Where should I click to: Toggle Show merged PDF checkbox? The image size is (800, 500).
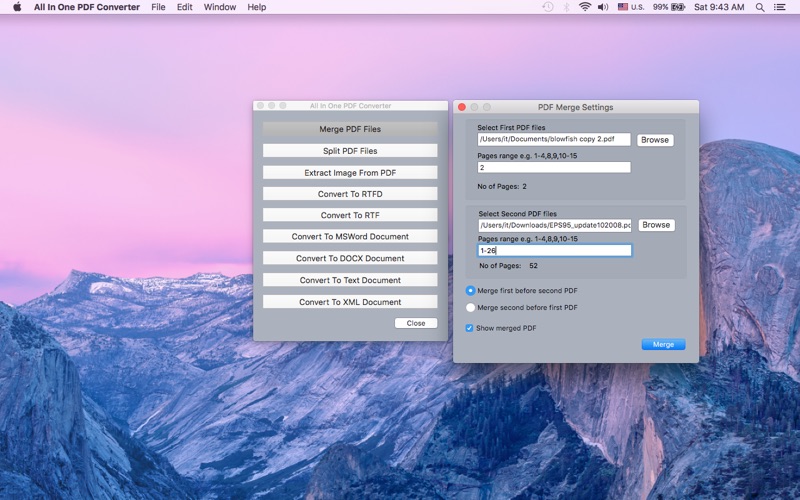(469, 328)
